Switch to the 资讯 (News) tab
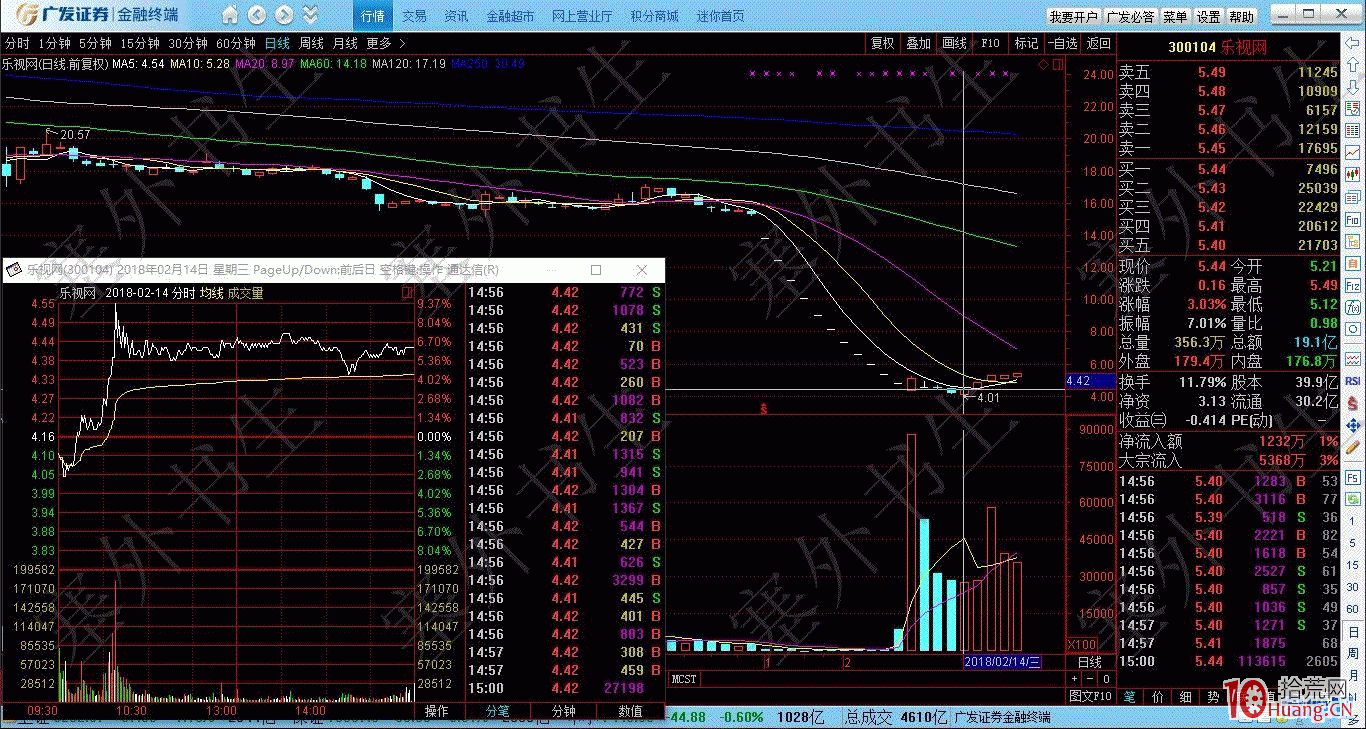Image resolution: width=1366 pixels, height=729 pixels. pos(457,16)
